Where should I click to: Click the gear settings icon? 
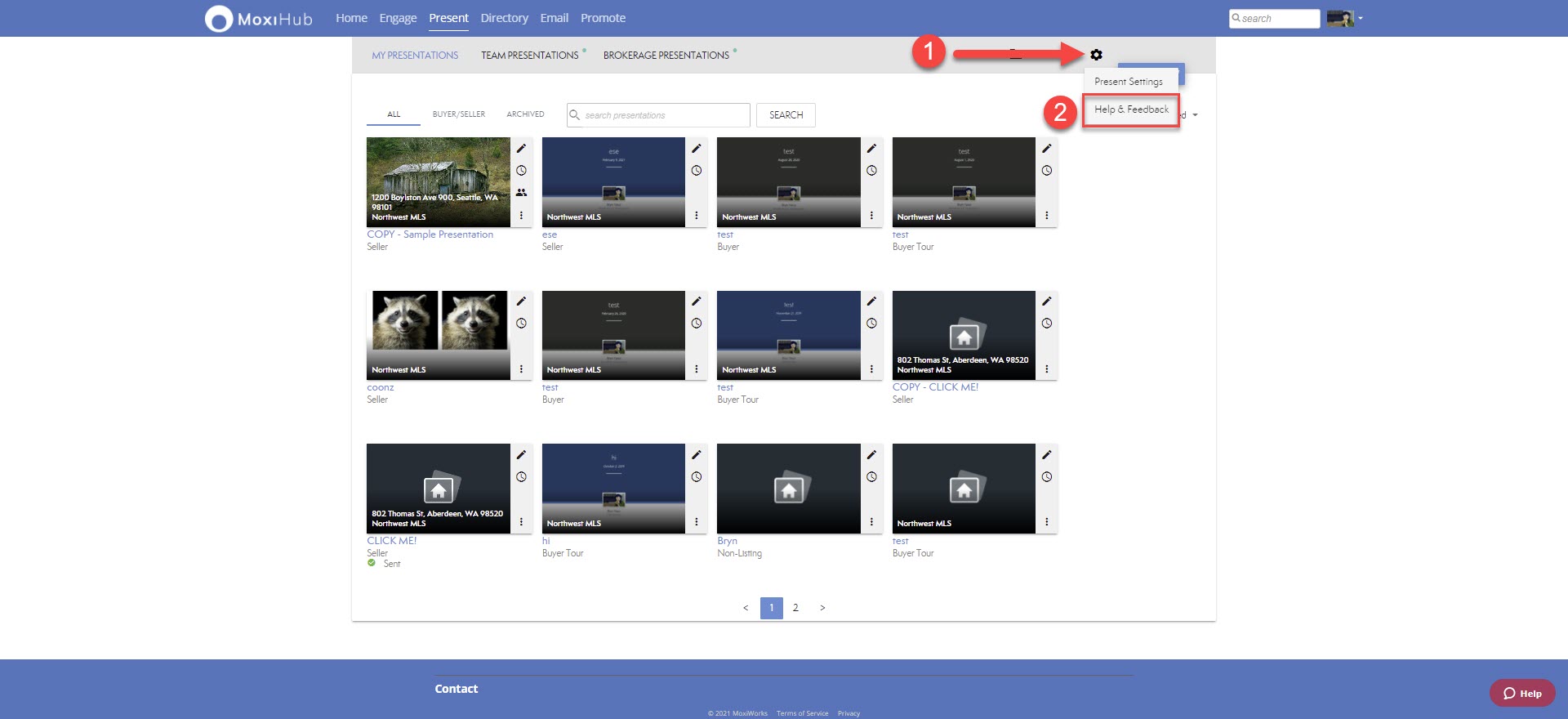coord(1096,55)
